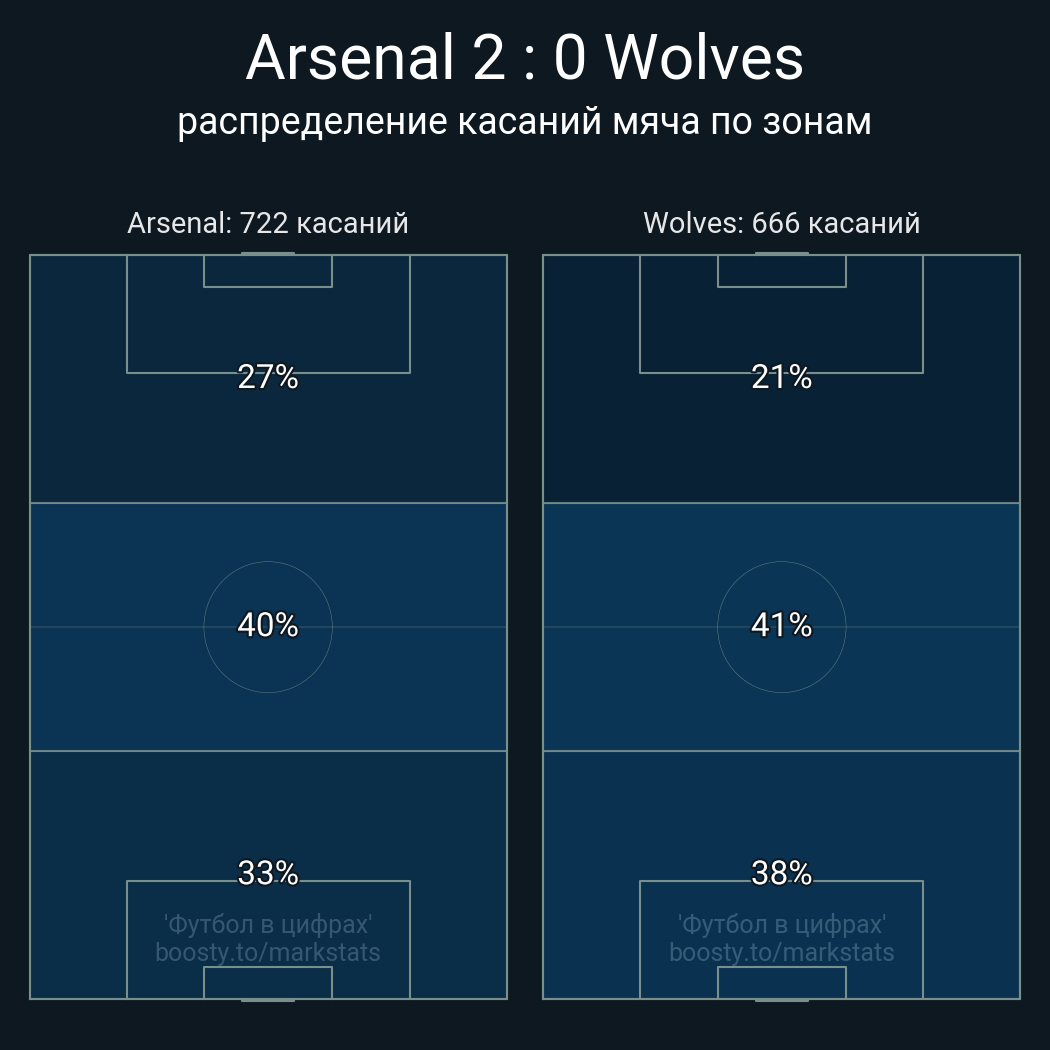Click Wolves' 38% defensive zone label

pyautogui.click(x=781, y=873)
